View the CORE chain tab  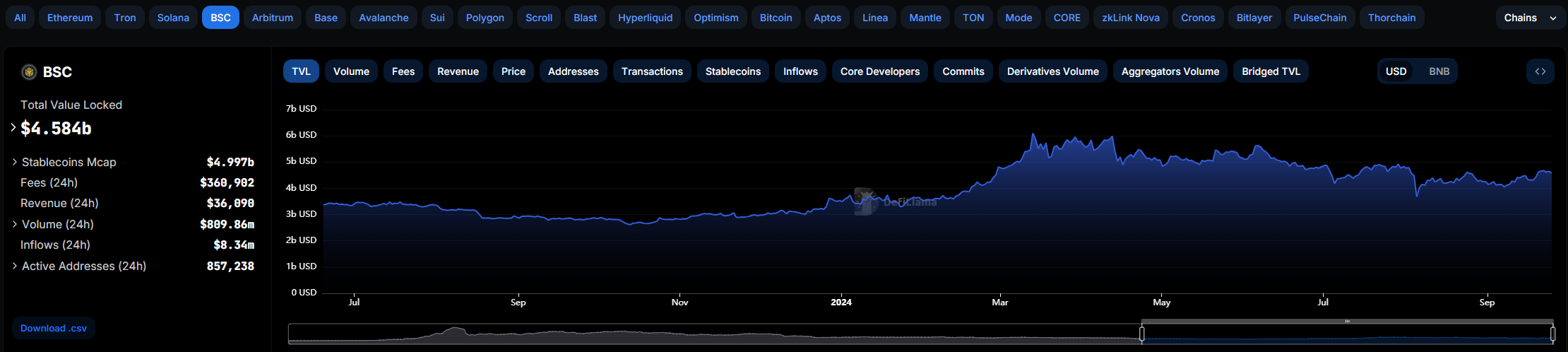tap(1067, 18)
